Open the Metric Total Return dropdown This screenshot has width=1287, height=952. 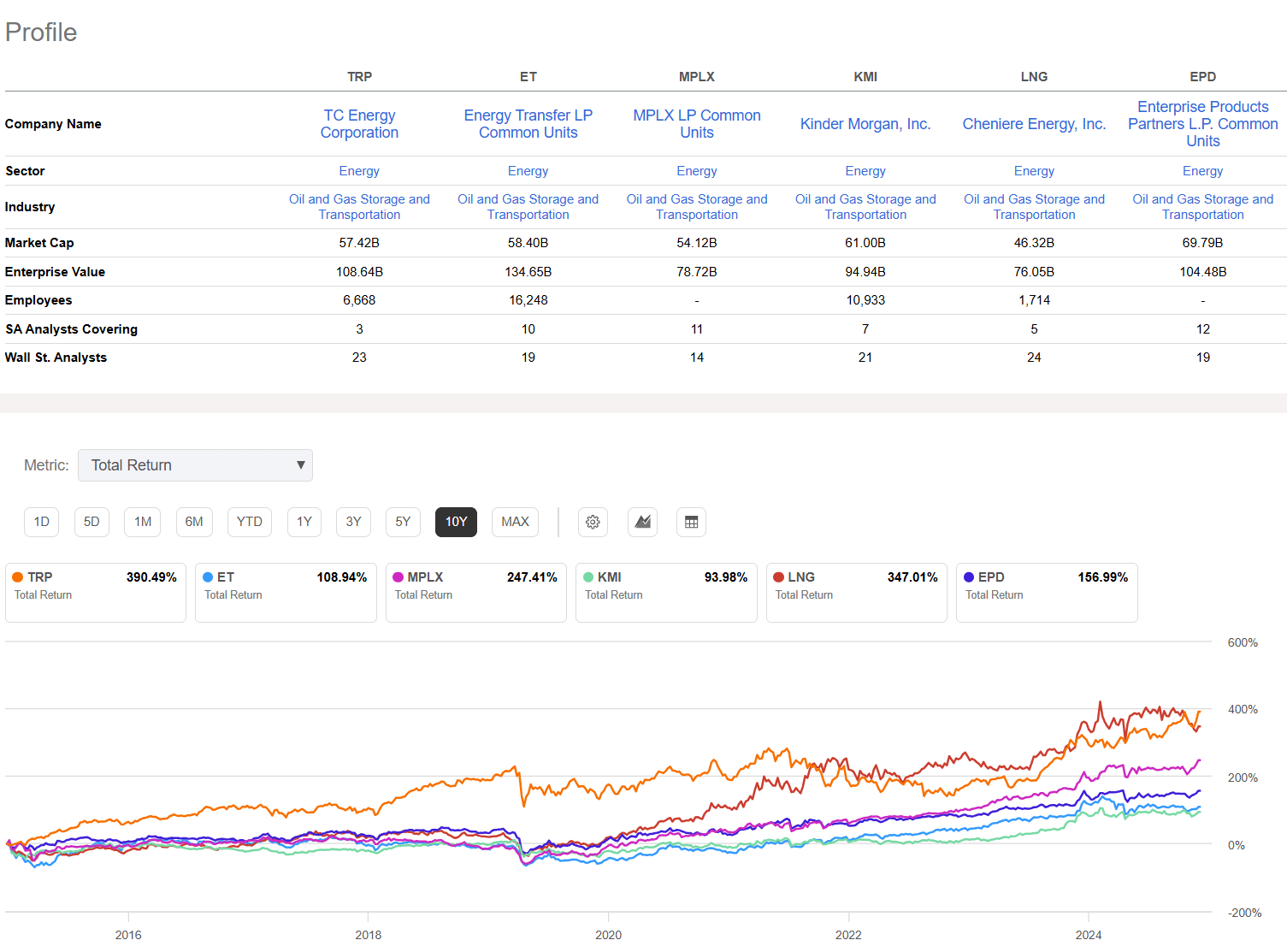(195, 465)
